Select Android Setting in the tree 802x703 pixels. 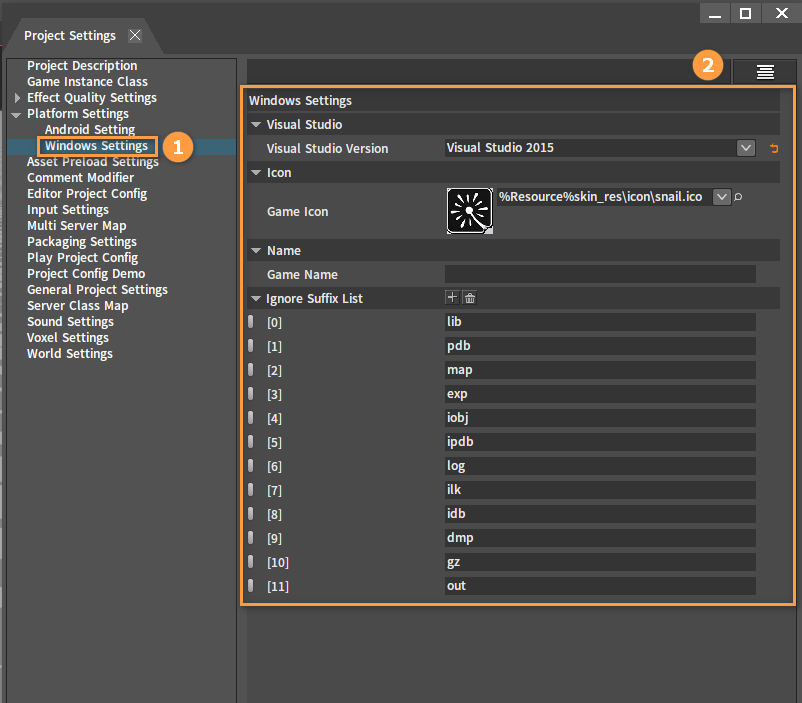point(90,129)
